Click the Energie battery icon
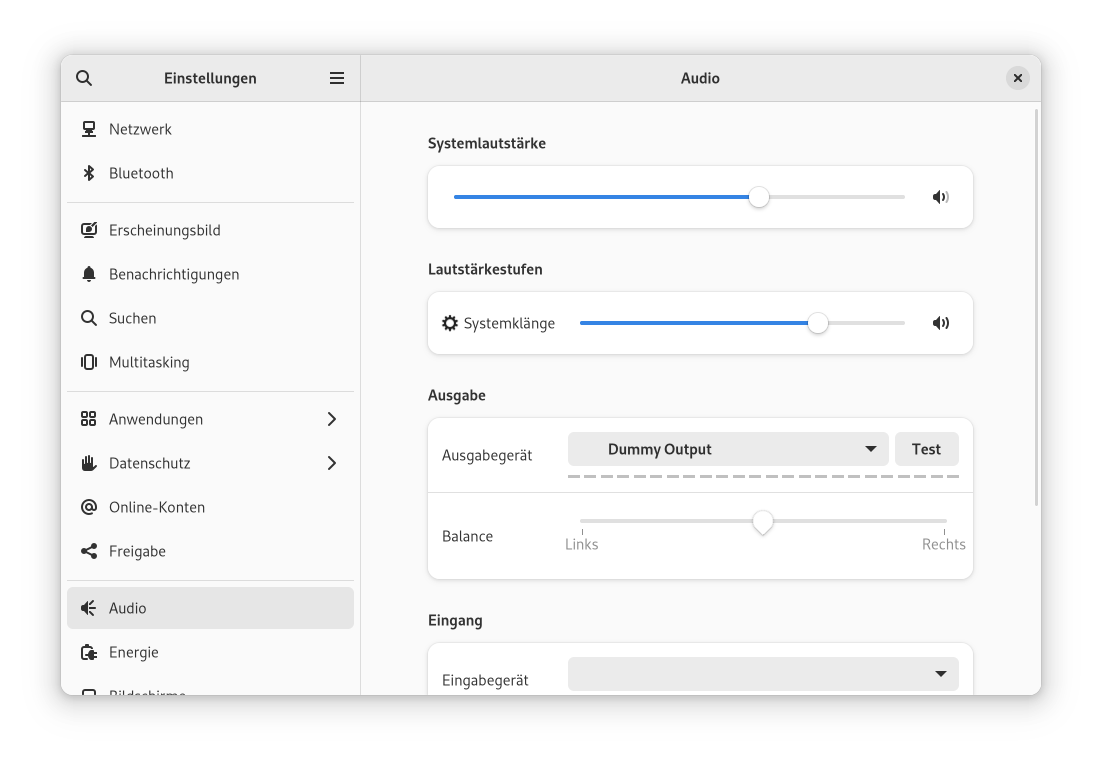The width and height of the screenshot is (1102, 762). (89, 652)
